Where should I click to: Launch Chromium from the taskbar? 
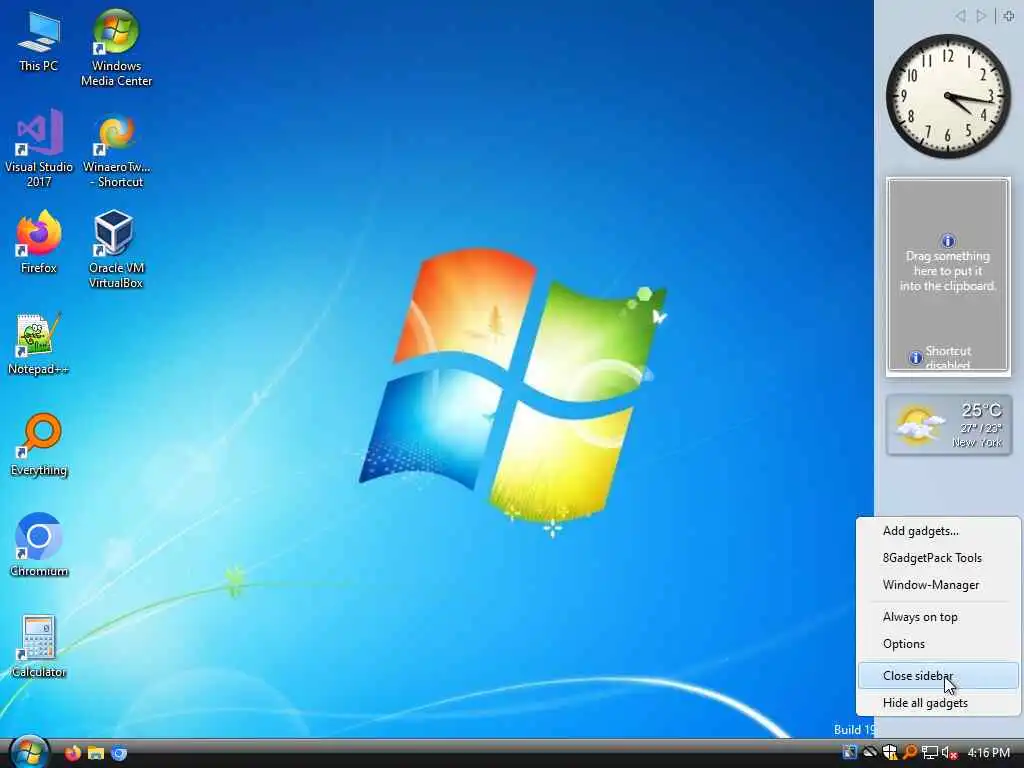coord(119,753)
